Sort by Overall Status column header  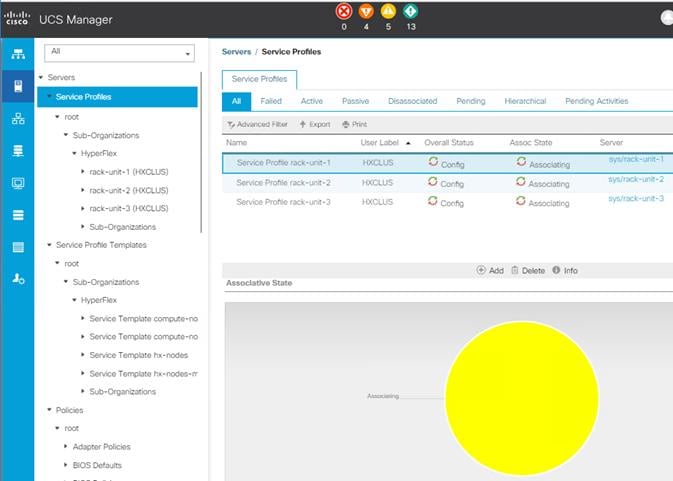449,142
